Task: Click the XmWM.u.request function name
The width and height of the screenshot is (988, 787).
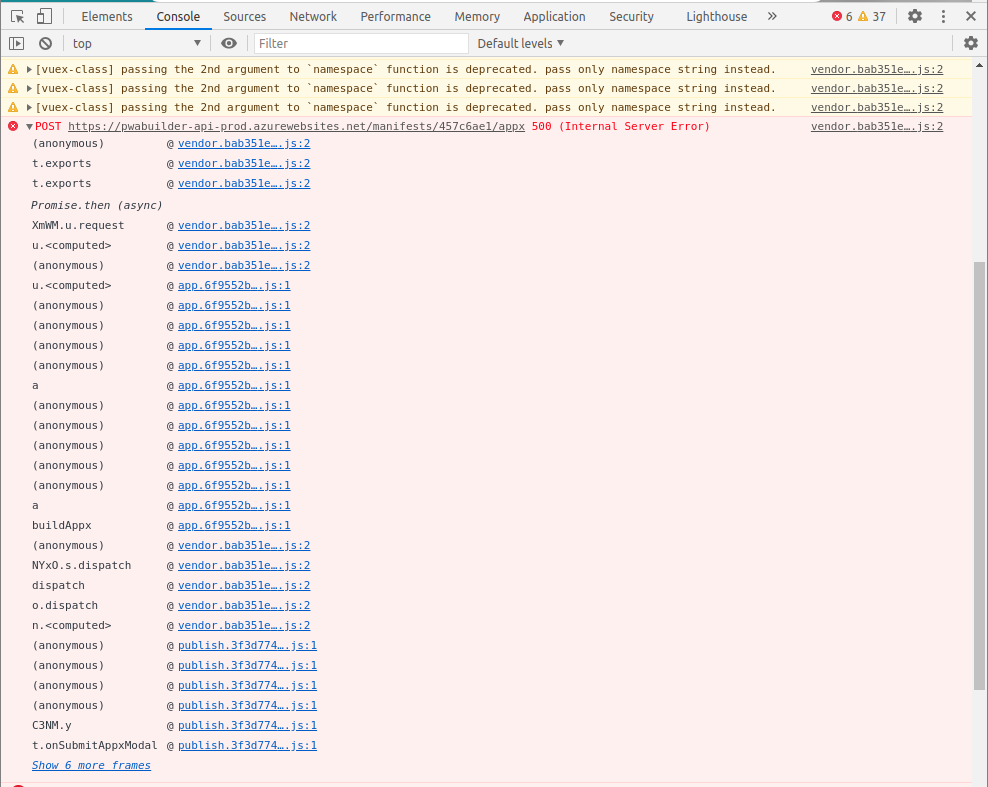Action: (78, 225)
